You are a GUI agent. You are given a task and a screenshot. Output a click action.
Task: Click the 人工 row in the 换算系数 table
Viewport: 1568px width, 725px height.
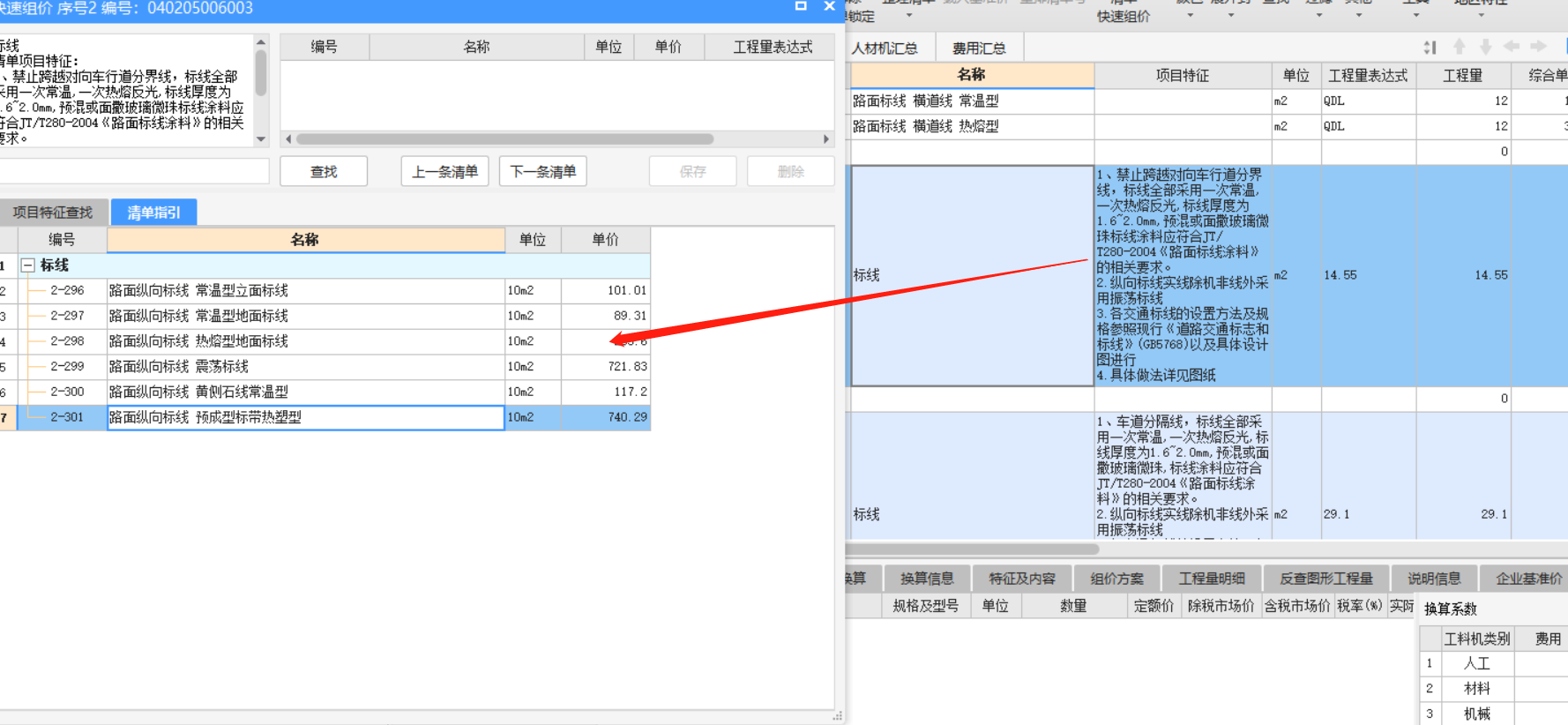(x=1494, y=663)
